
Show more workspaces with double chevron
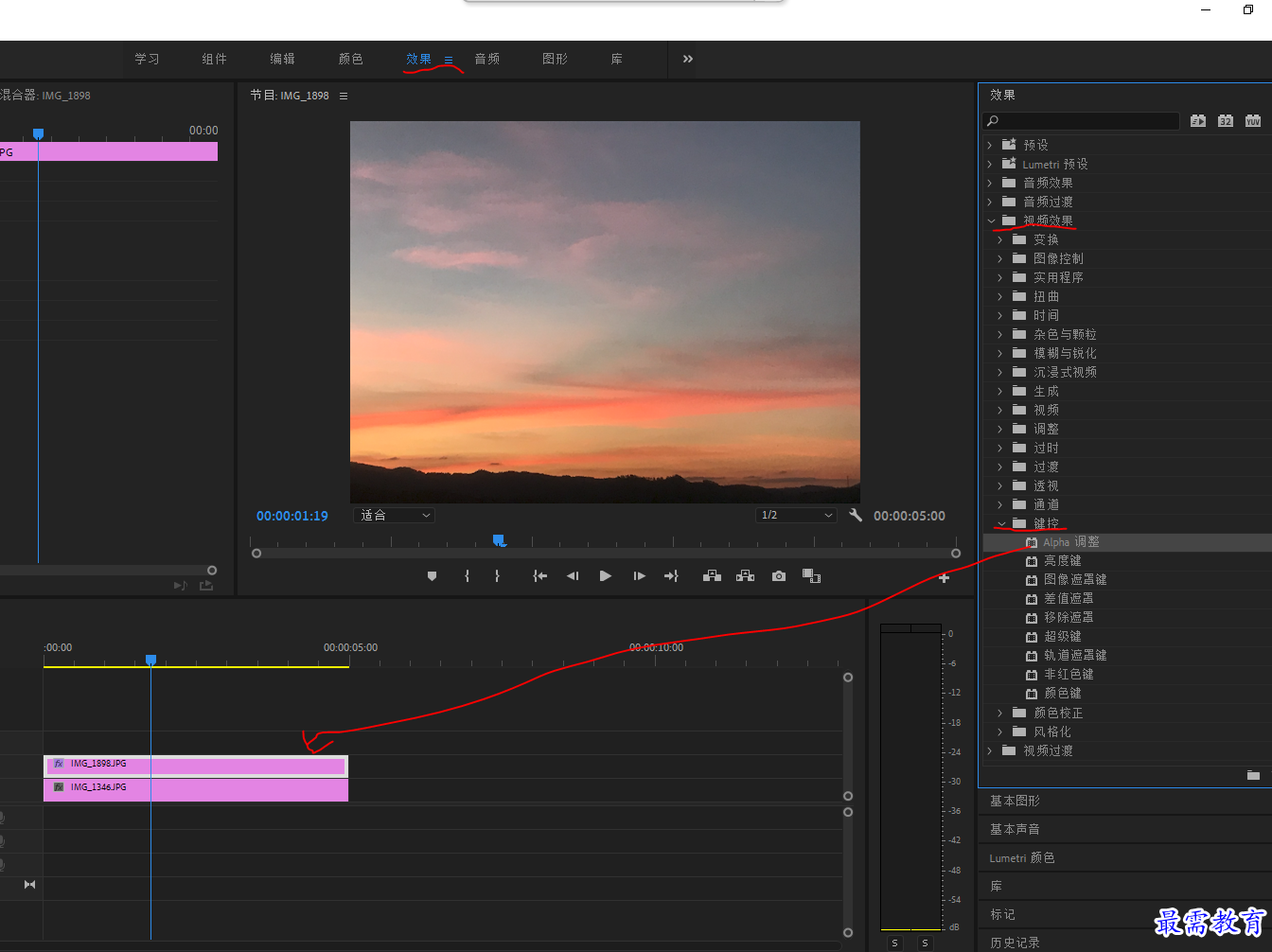coord(688,59)
